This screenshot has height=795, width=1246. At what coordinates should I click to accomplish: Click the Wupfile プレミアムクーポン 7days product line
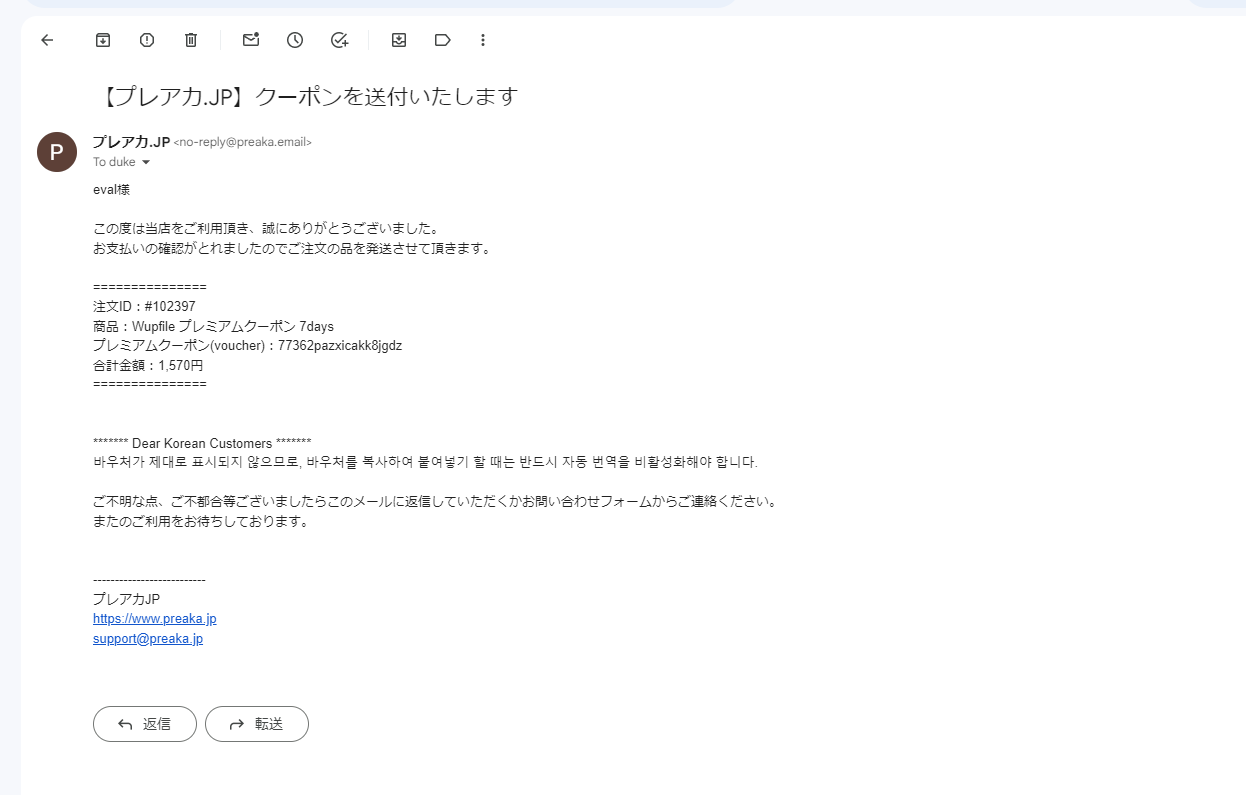click(213, 326)
